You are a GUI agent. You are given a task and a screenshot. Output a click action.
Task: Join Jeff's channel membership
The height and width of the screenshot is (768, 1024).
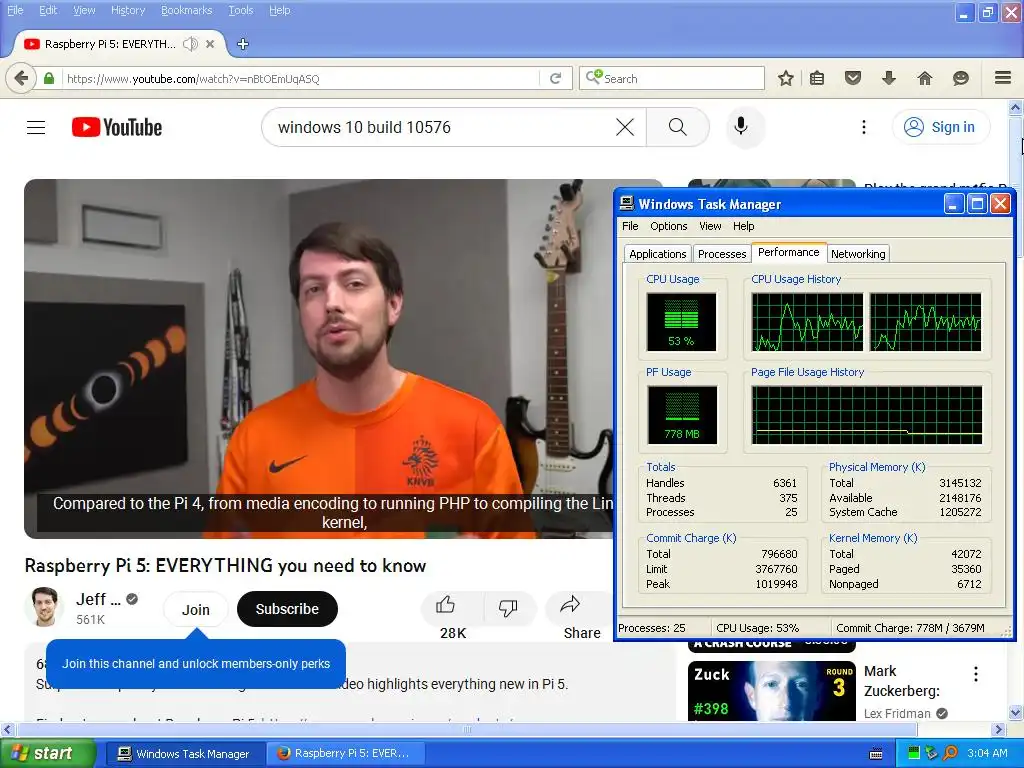(x=195, y=609)
